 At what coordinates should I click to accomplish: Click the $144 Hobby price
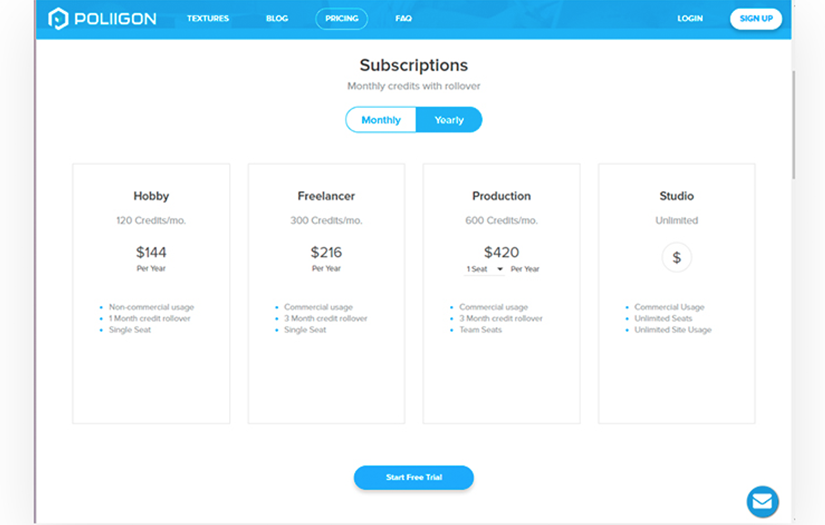click(151, 253)
